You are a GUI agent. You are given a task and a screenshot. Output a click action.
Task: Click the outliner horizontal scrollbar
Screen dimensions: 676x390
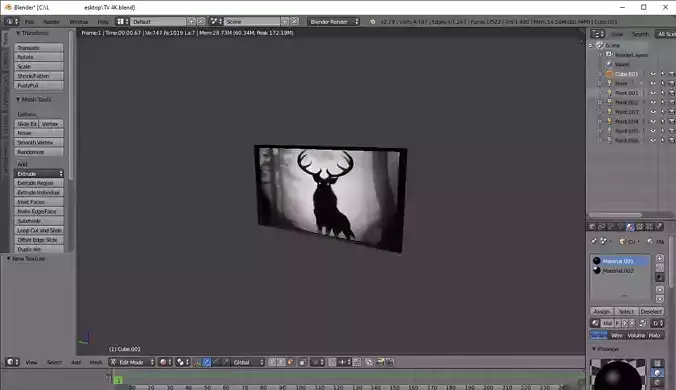(615, 215)
